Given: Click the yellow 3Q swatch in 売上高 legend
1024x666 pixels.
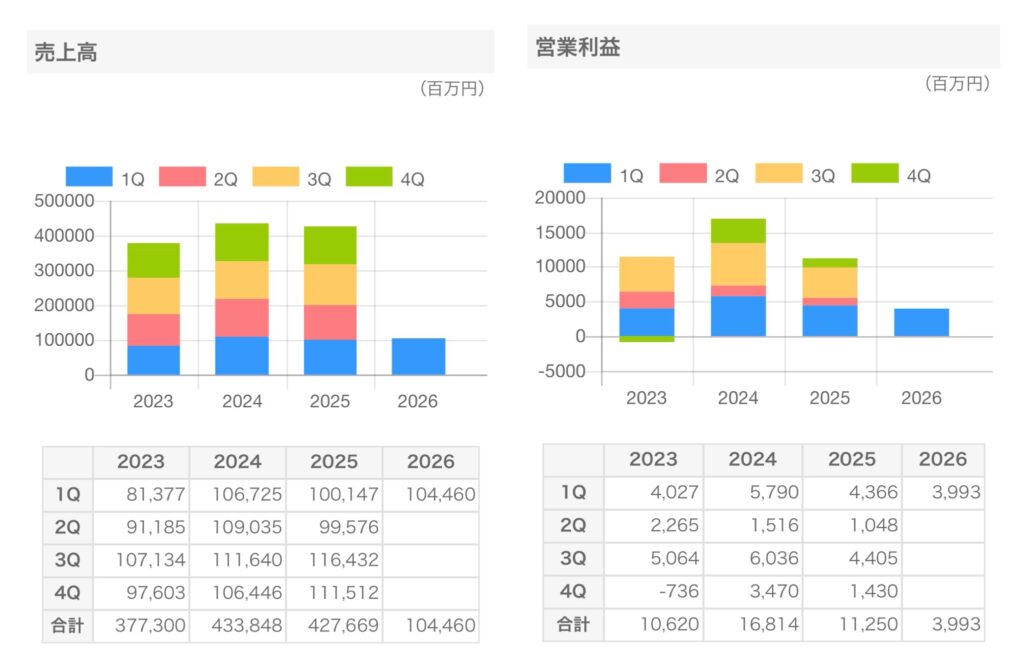Looking at the screenshot, I should [275, 178].
